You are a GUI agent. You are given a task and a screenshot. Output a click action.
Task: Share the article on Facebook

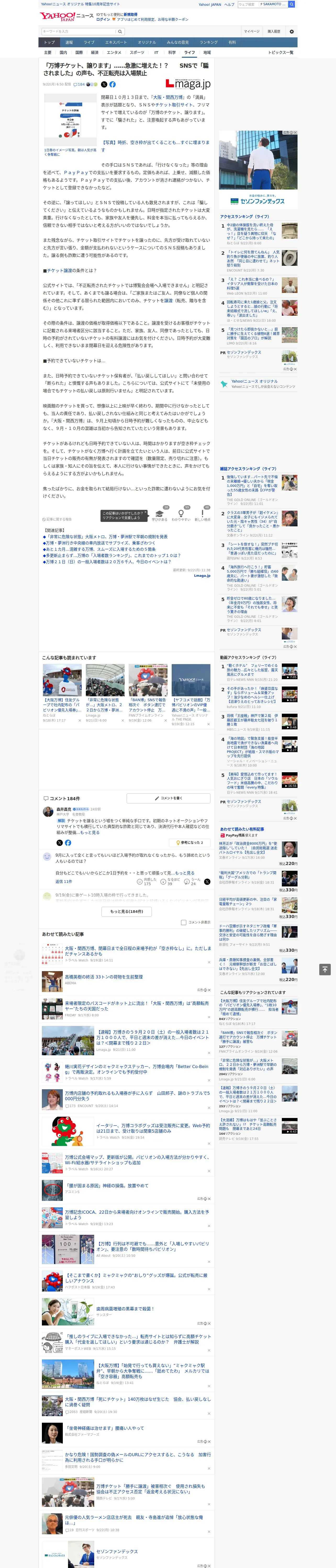coord(112,85)
